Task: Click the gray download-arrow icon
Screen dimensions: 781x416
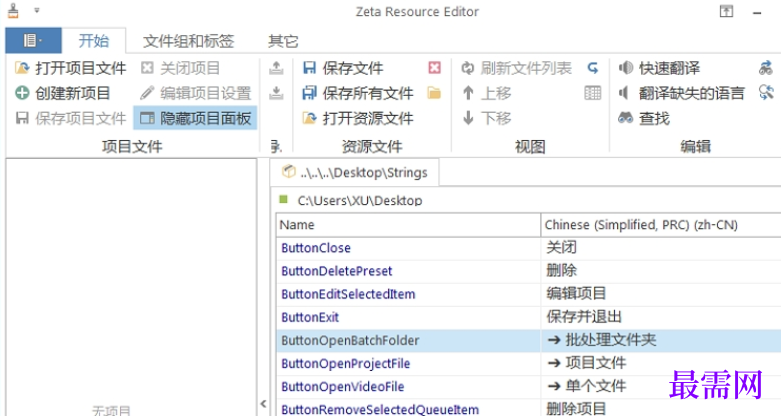Action: pos(276,93)
